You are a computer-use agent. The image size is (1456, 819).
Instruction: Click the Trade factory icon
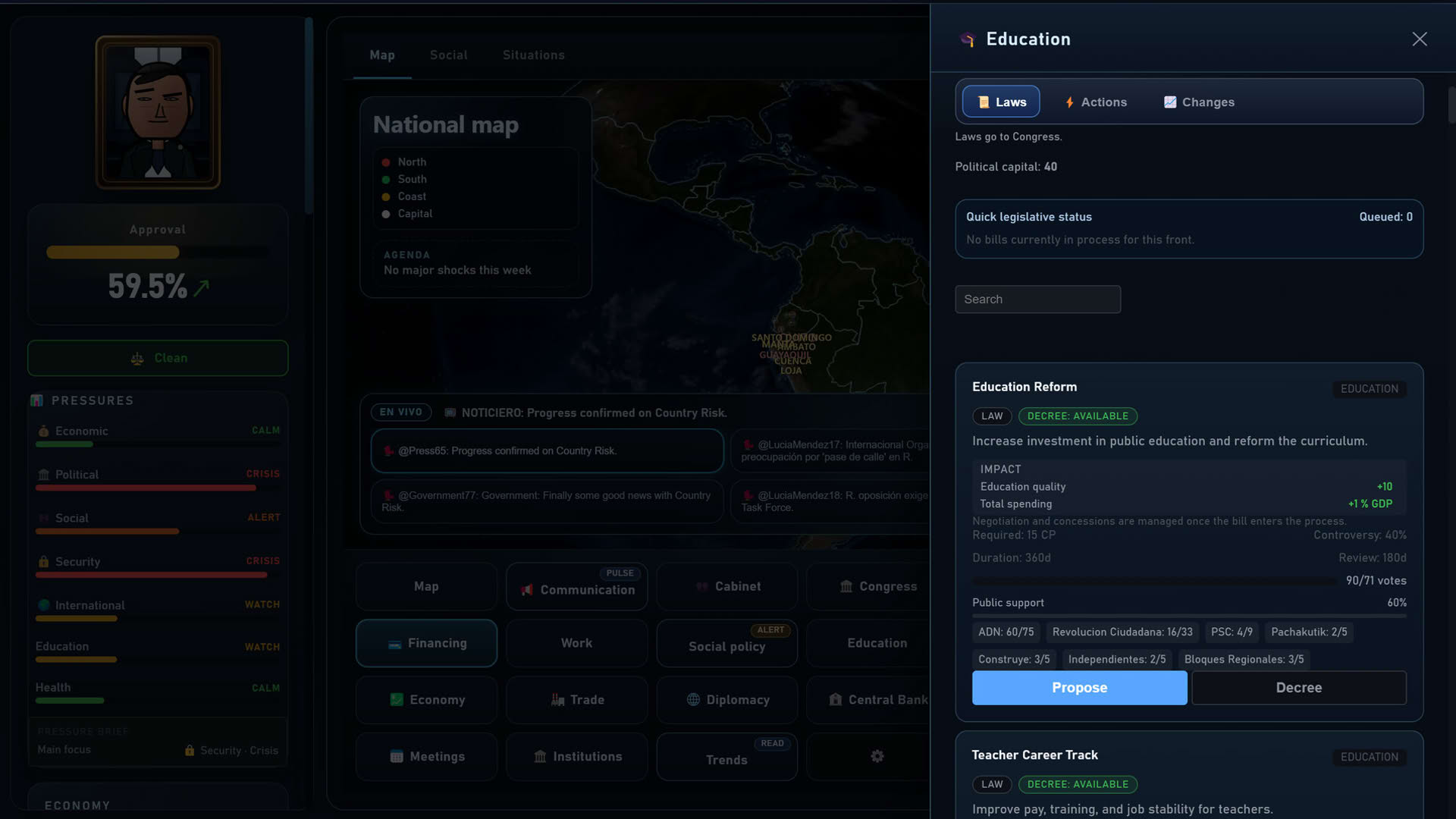557,699
